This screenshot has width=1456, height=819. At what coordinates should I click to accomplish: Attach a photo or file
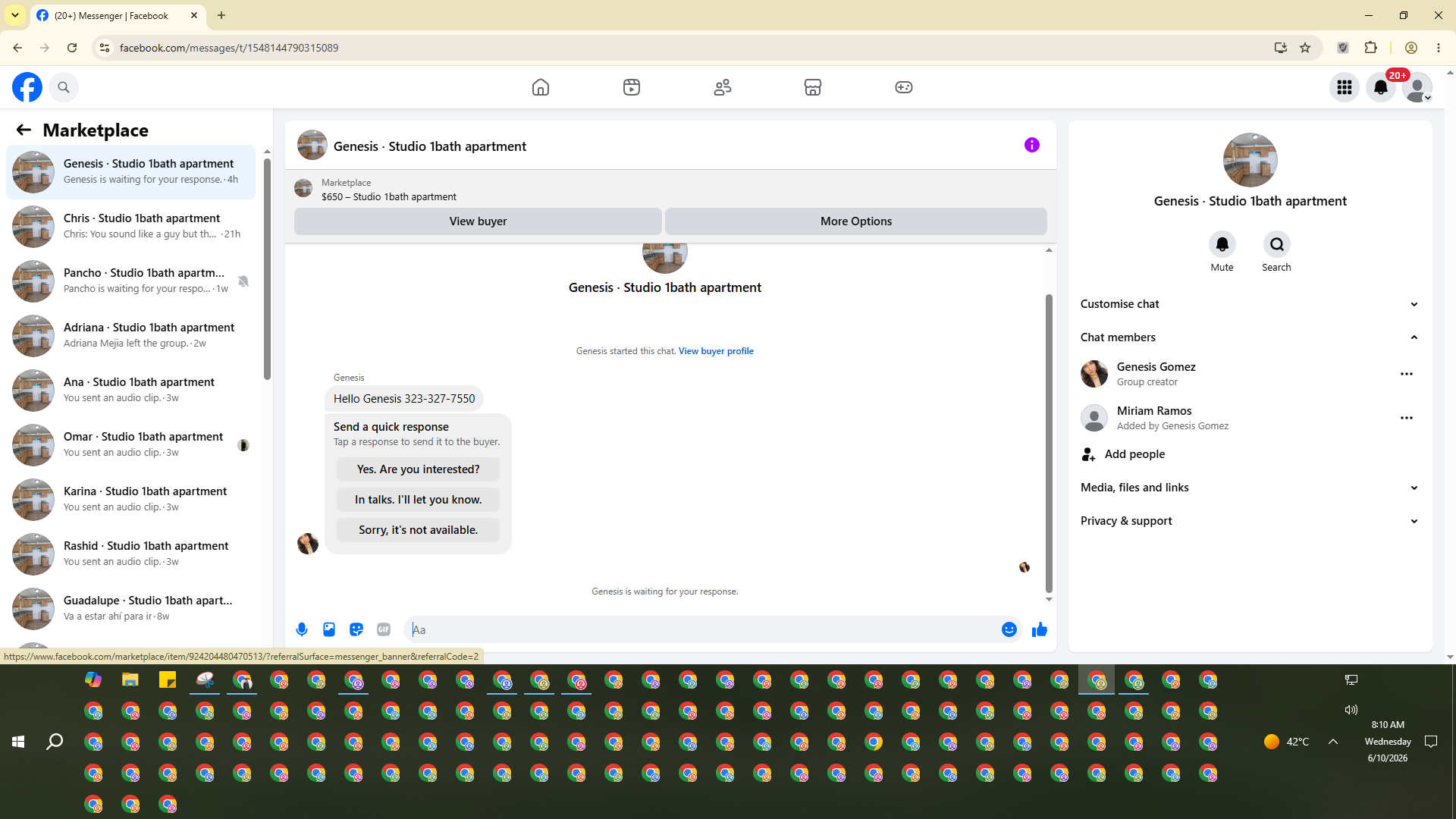pyautogui.click(x=329, y=629)
